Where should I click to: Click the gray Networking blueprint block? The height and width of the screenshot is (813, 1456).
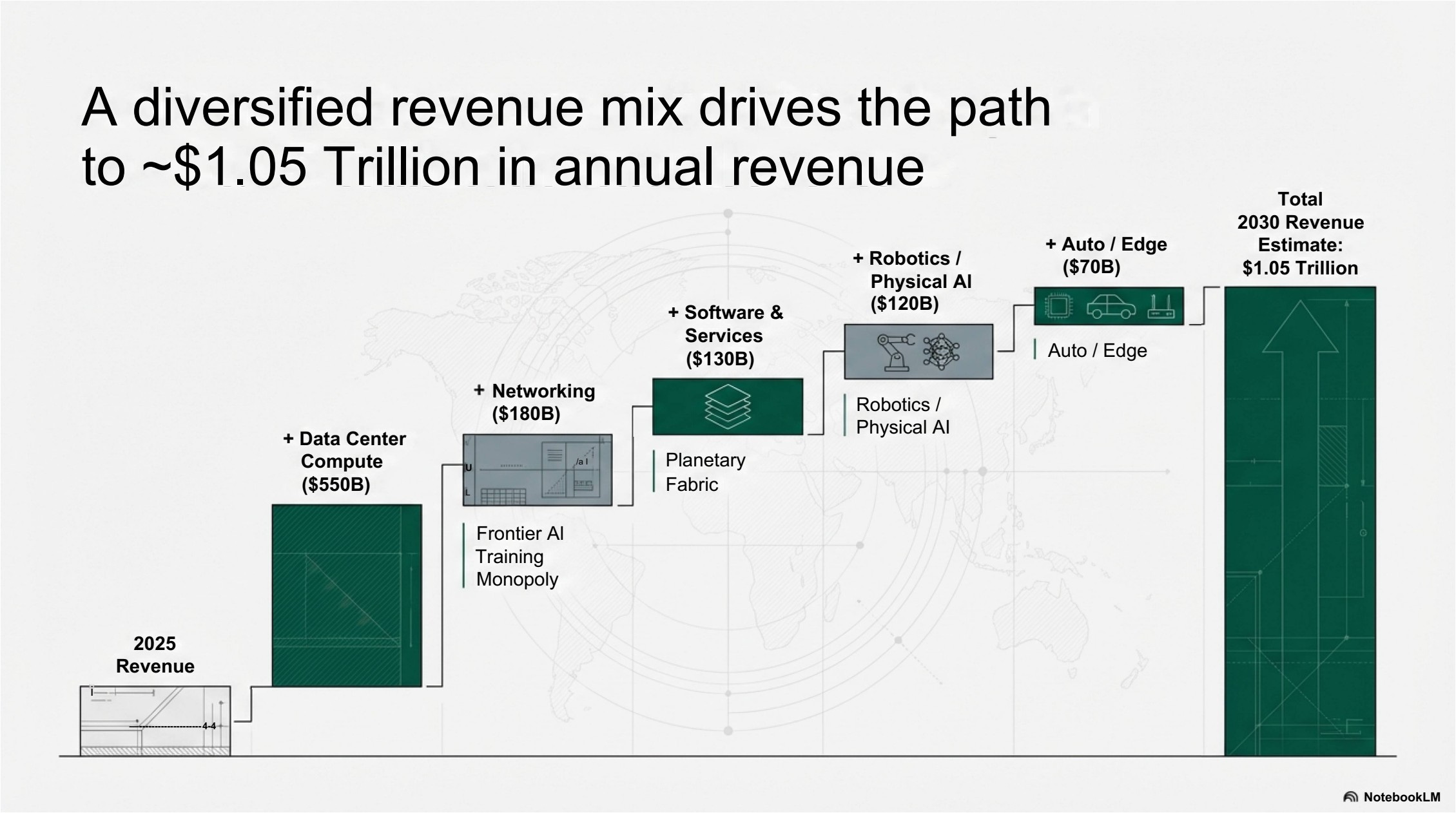(537, 470)
